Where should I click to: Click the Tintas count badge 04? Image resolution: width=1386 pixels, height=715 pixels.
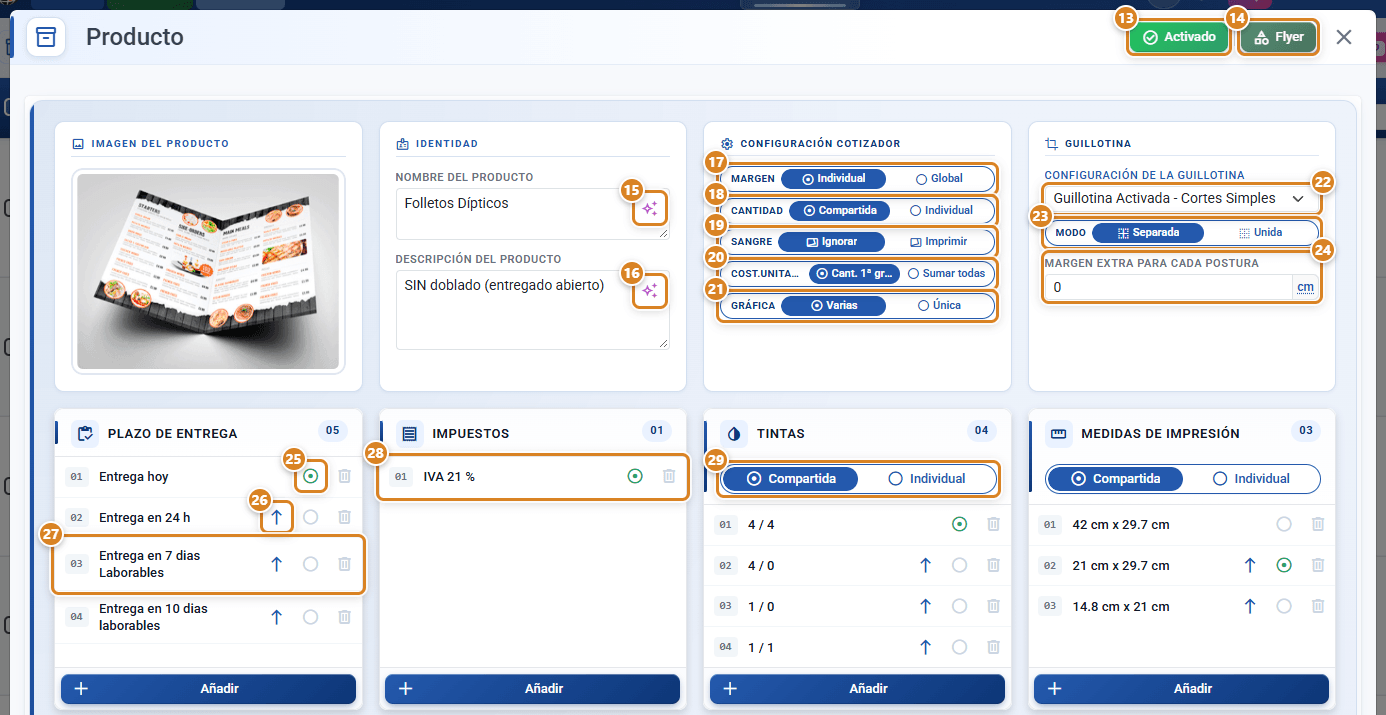click(x=982, y=431)
